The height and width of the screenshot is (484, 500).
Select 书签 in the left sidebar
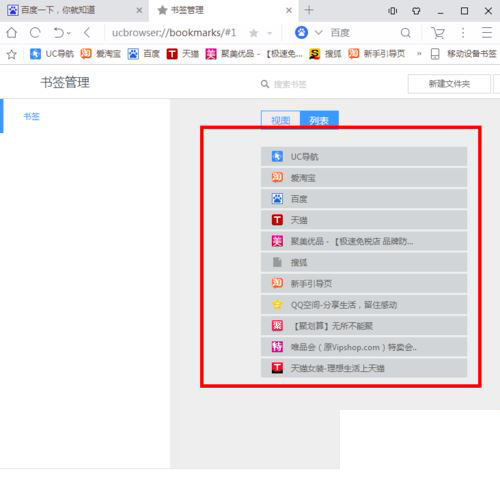tap(32, 116)
